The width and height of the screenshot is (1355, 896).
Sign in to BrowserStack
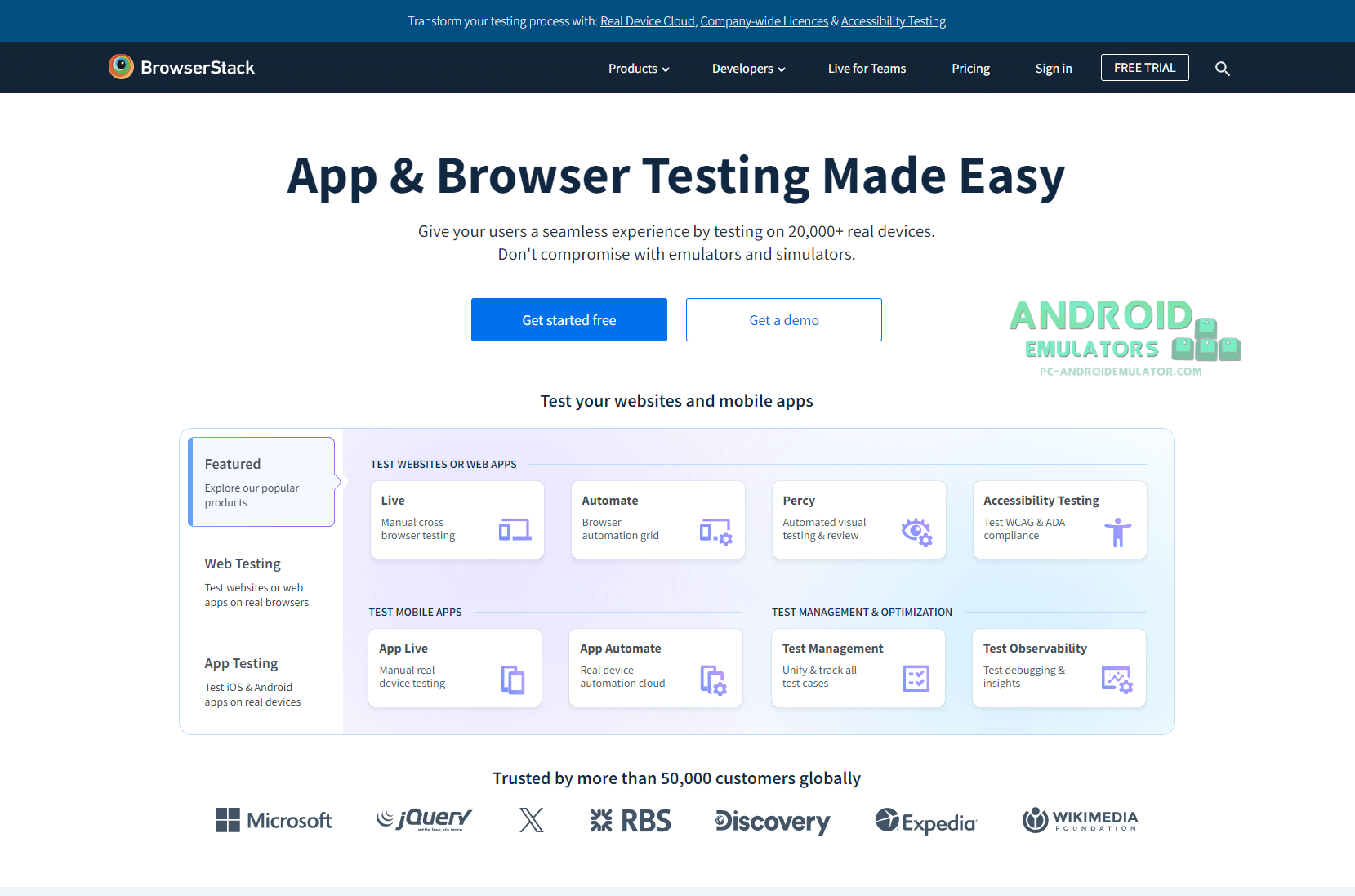click(x=1053, y=69)
